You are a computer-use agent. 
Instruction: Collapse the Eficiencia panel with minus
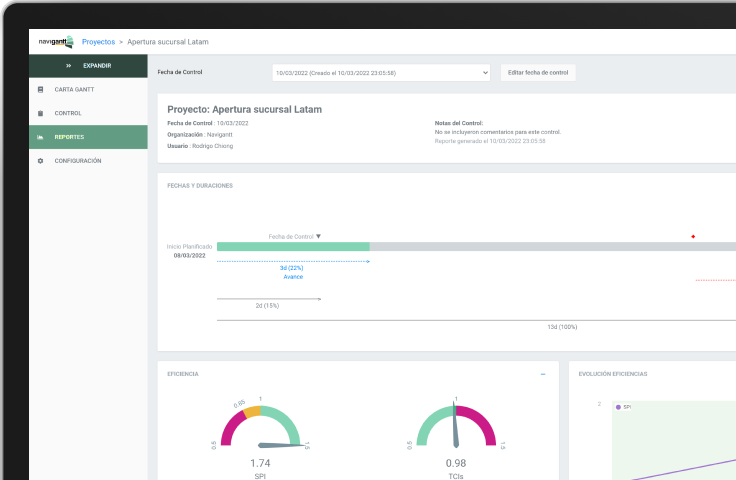click(x=543, y=374)
